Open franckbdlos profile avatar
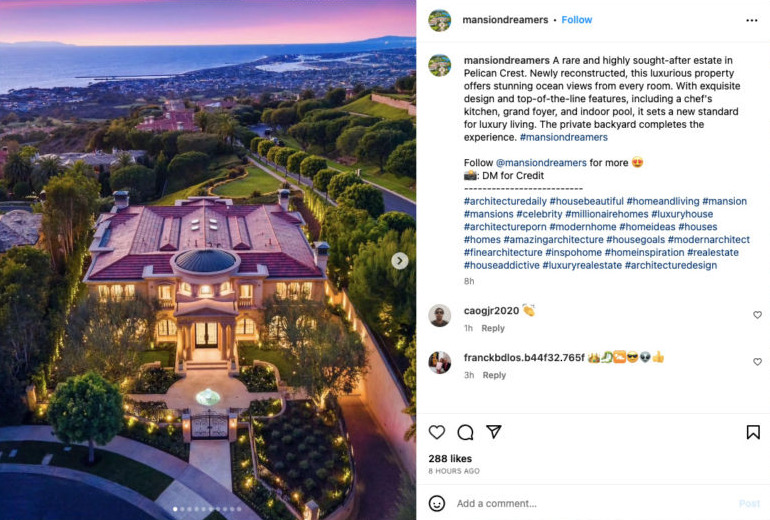770x520 pixels. 440,362
